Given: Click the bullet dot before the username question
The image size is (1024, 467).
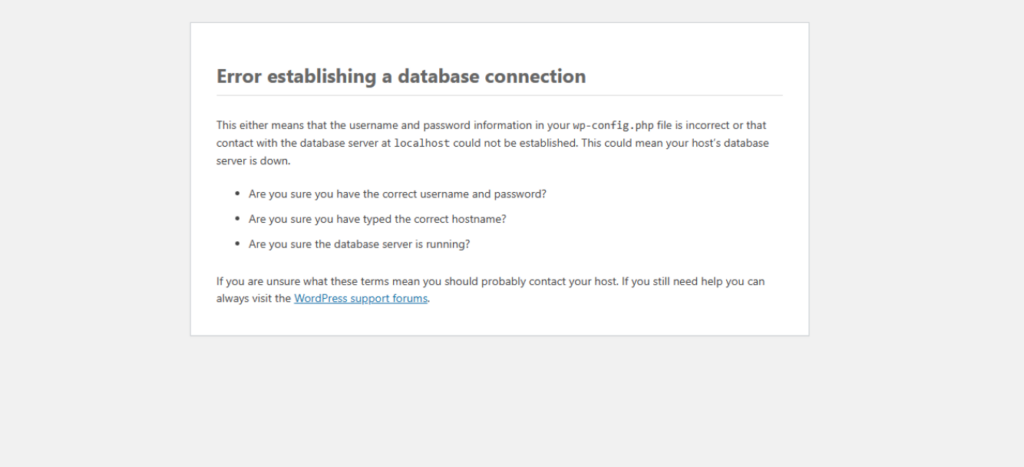Looking at the screenshot, I should [x=238, y=193].
